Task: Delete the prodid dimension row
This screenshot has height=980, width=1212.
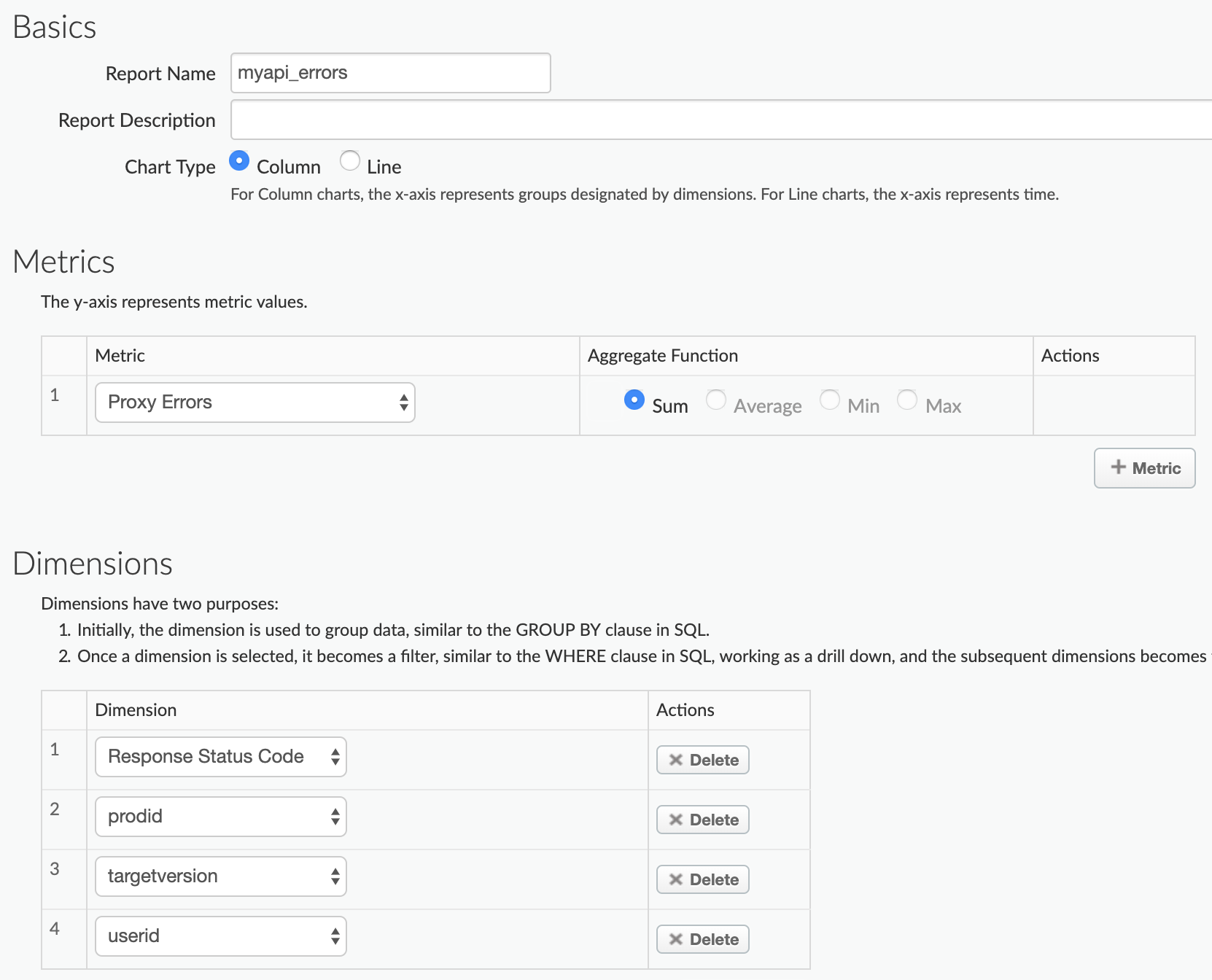Action: tap(703, 820)
